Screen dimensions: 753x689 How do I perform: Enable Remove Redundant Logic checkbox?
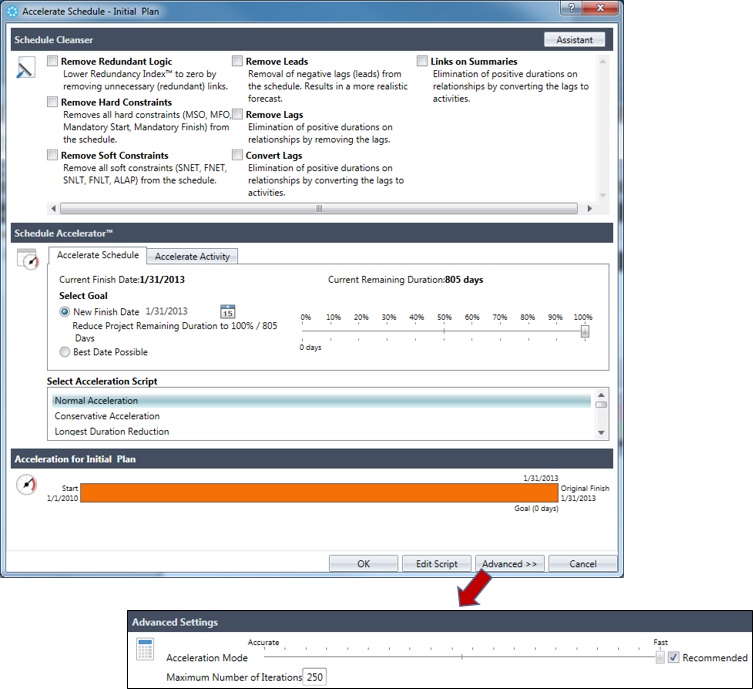pos(52,62)
